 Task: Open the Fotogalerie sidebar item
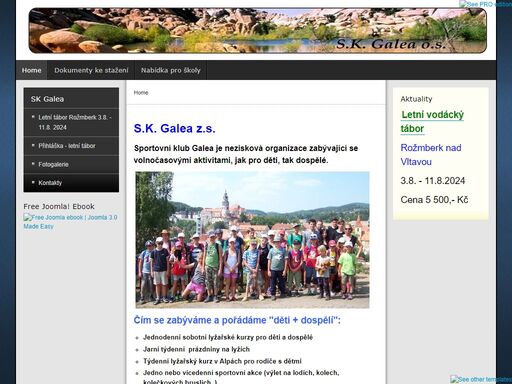coord(53,164)
